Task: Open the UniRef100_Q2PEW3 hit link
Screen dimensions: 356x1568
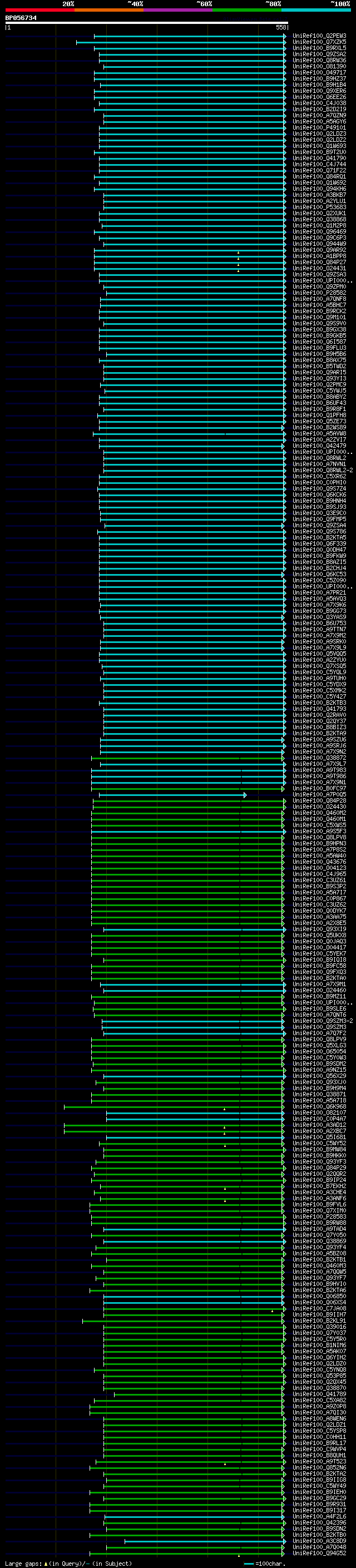Action: 319,36
